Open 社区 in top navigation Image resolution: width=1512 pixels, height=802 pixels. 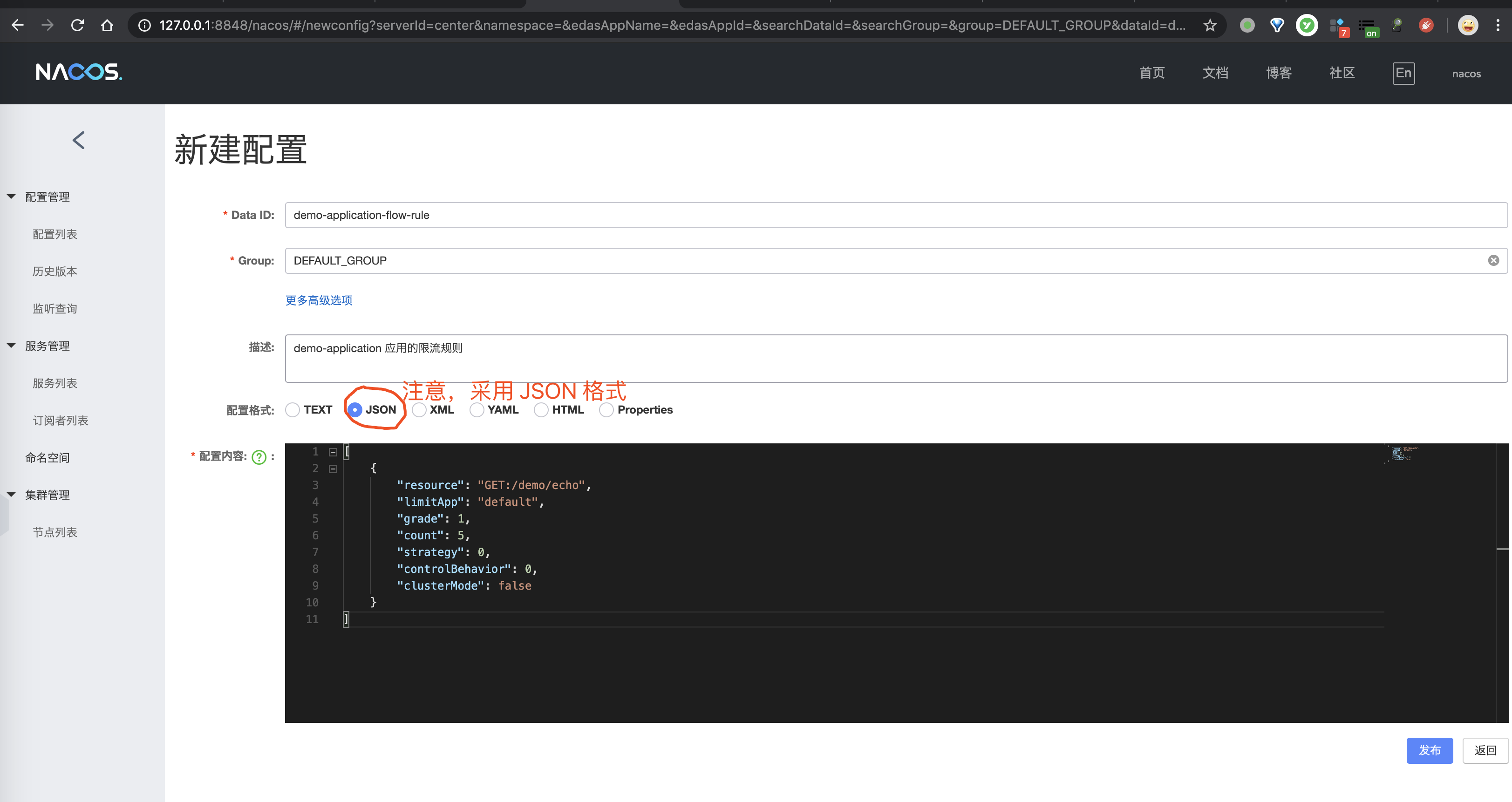1342,73
